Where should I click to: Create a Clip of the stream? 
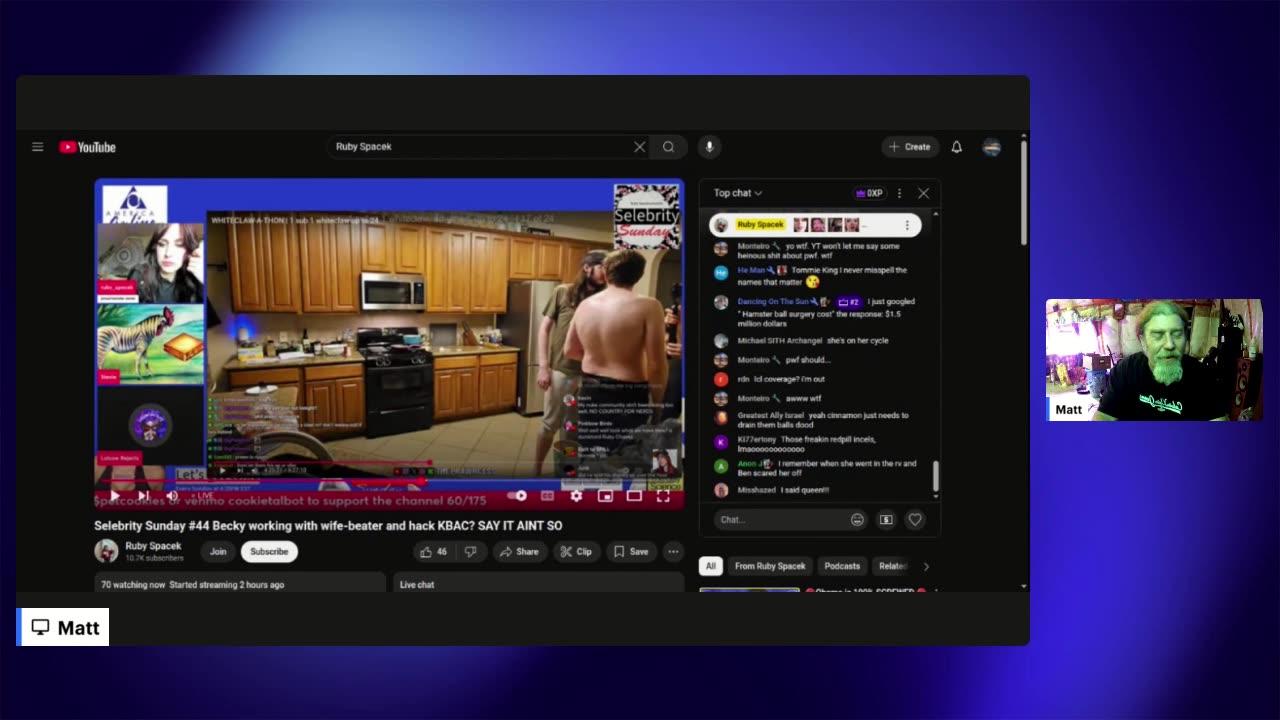pos(576,551)
